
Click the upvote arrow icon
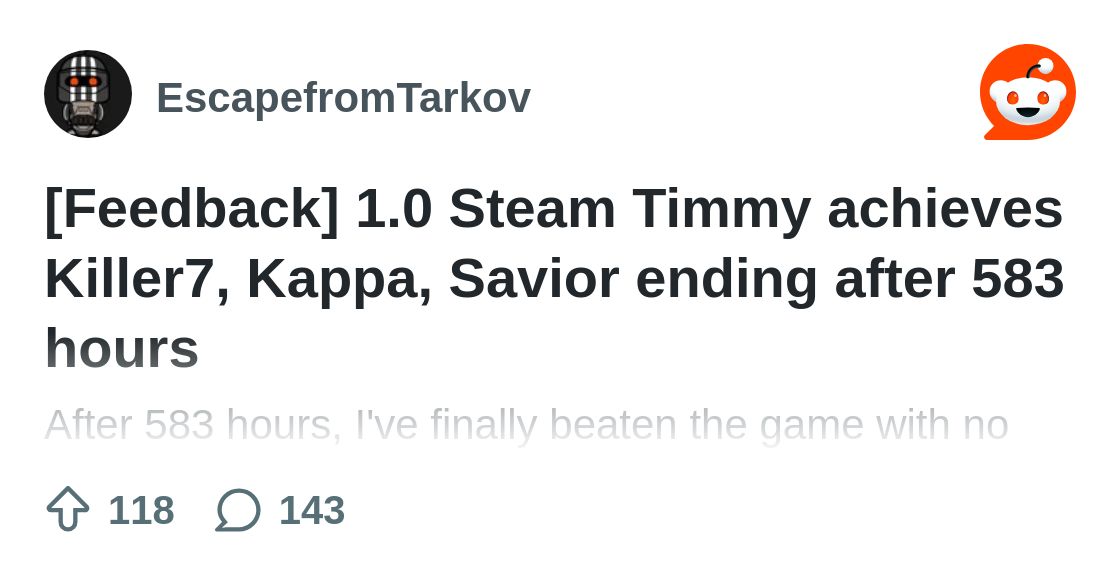pos(68,509)
